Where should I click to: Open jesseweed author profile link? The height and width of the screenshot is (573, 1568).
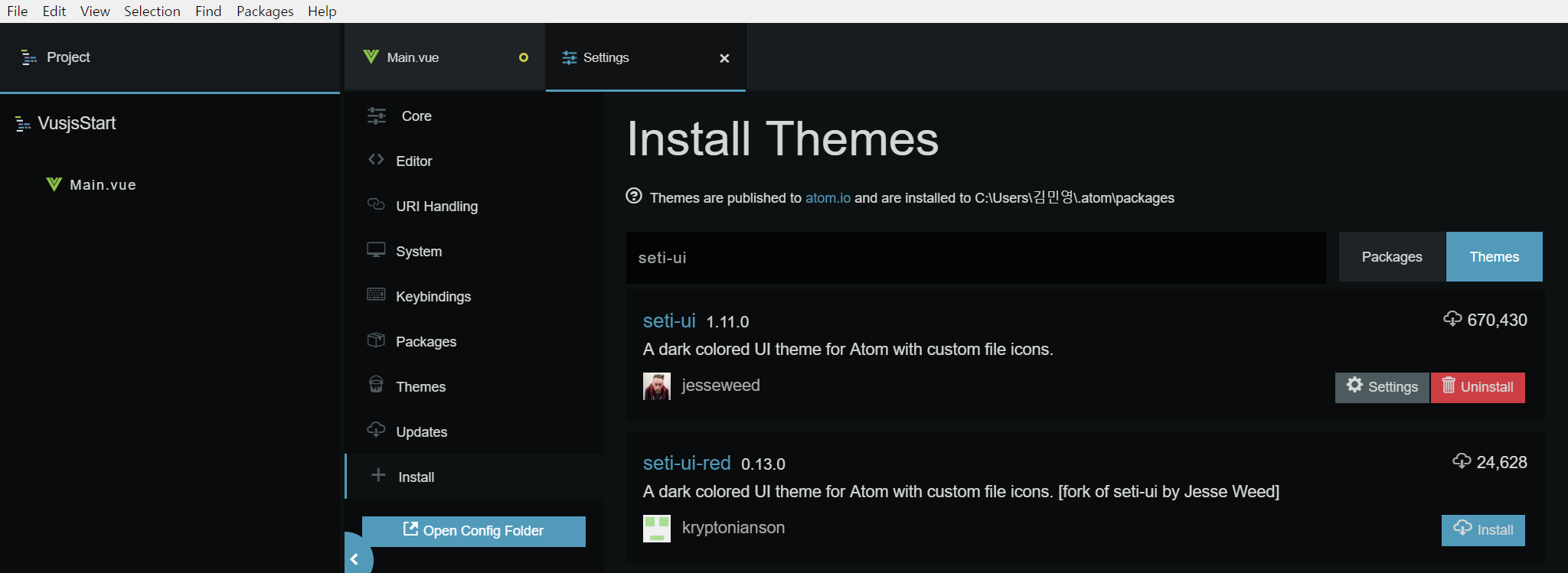pos(720,386)
